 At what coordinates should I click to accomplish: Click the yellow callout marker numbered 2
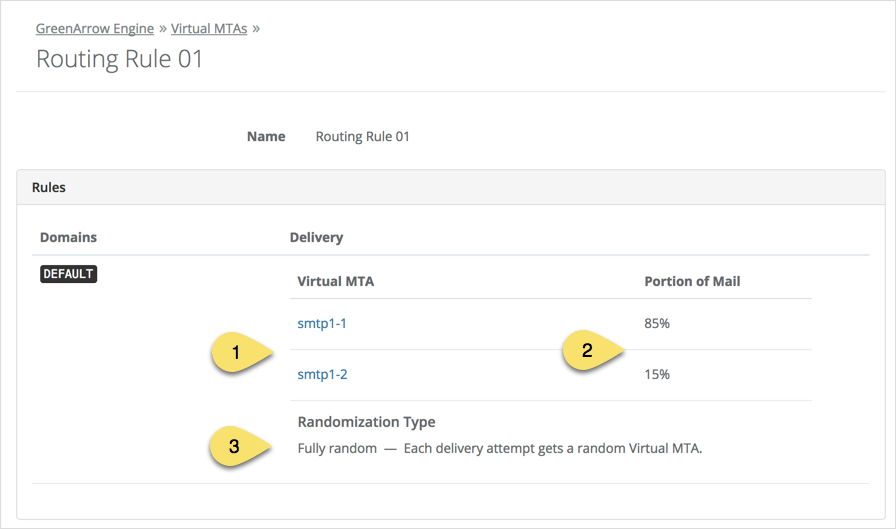[590, 351]
